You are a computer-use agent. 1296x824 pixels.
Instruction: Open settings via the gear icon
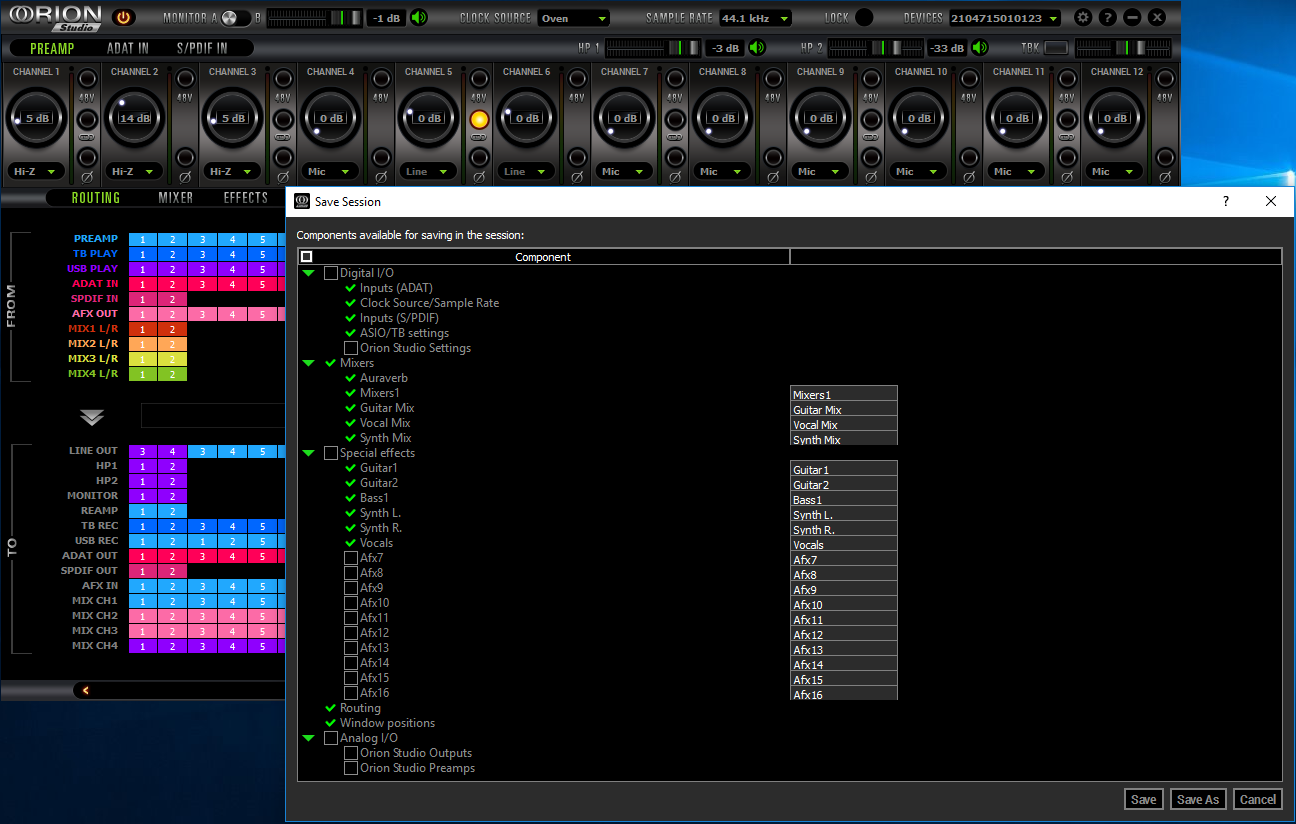click(x=1083, y=18)
